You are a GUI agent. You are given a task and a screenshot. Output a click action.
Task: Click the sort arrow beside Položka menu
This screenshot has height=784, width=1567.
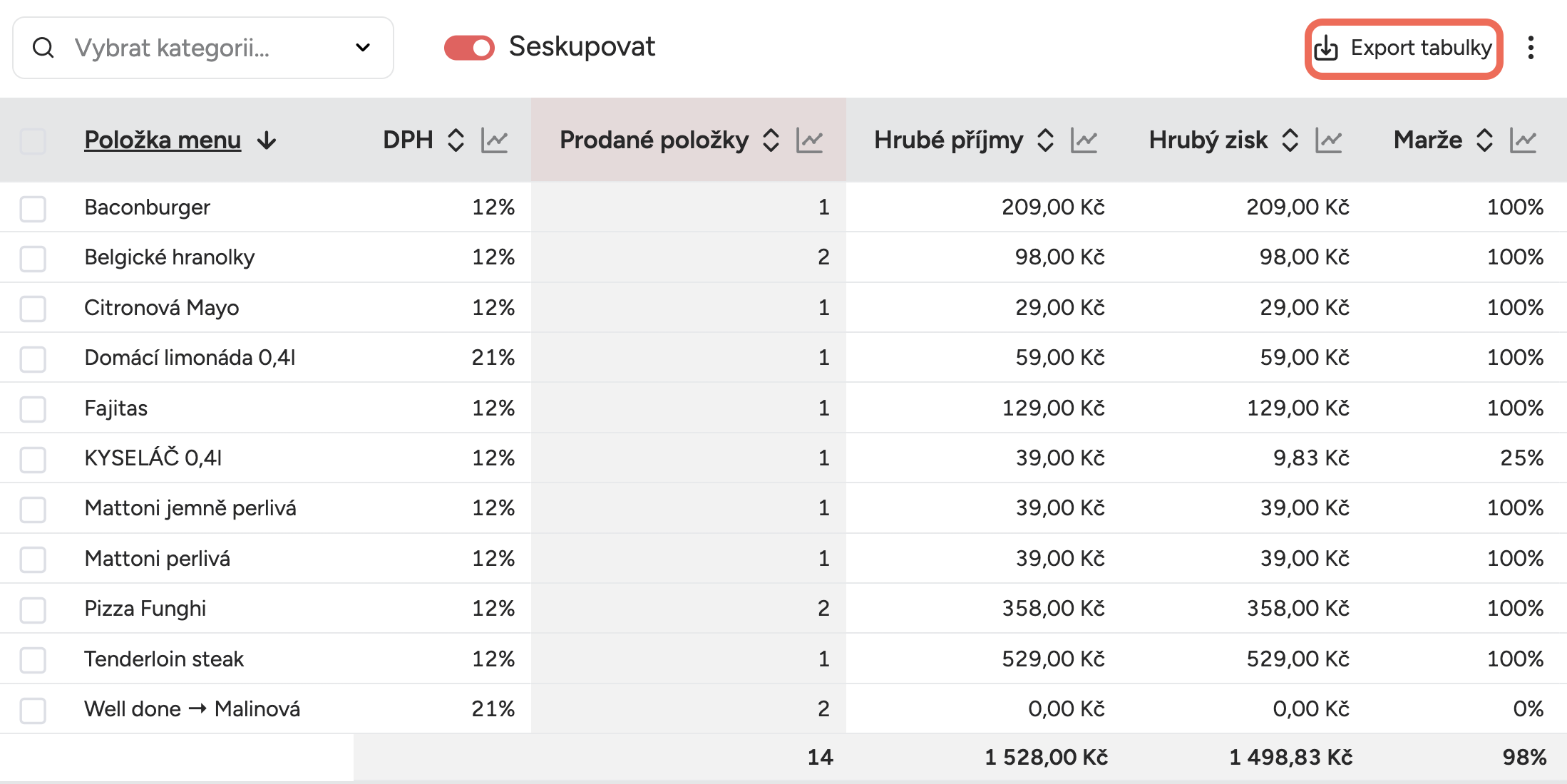click(267, 140)
